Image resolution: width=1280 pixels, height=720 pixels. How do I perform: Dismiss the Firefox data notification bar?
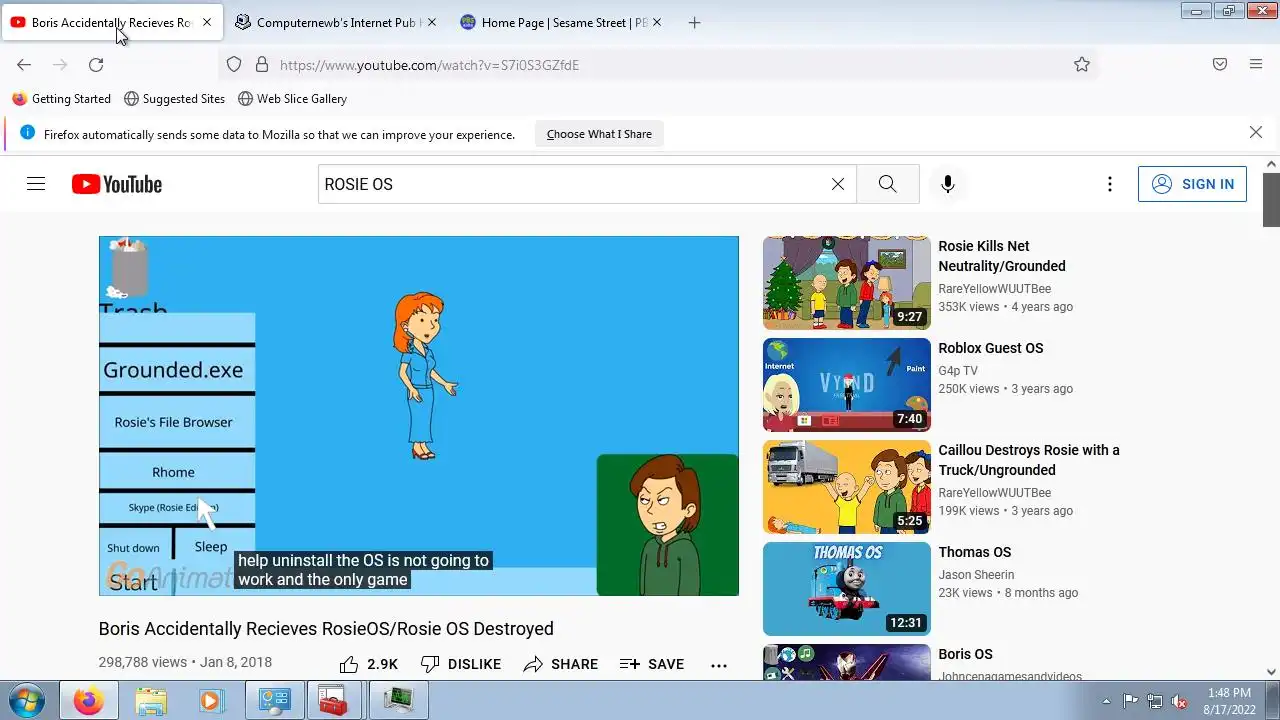click(x=1256, y=133)
